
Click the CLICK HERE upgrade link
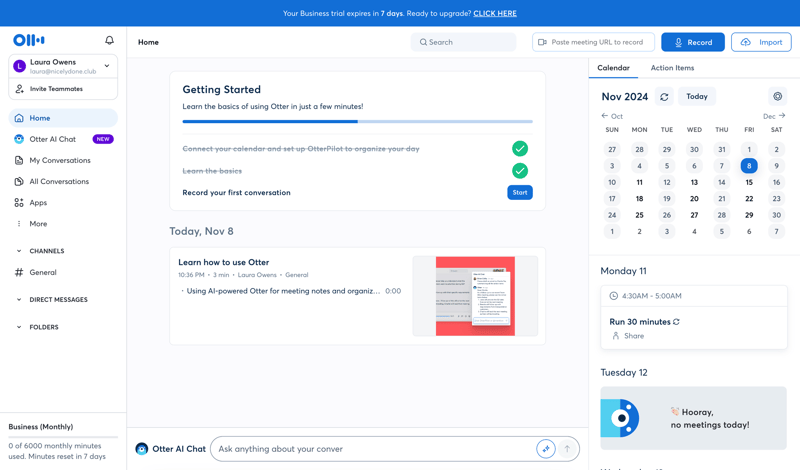pyautogui.click(x=495, y=13)
